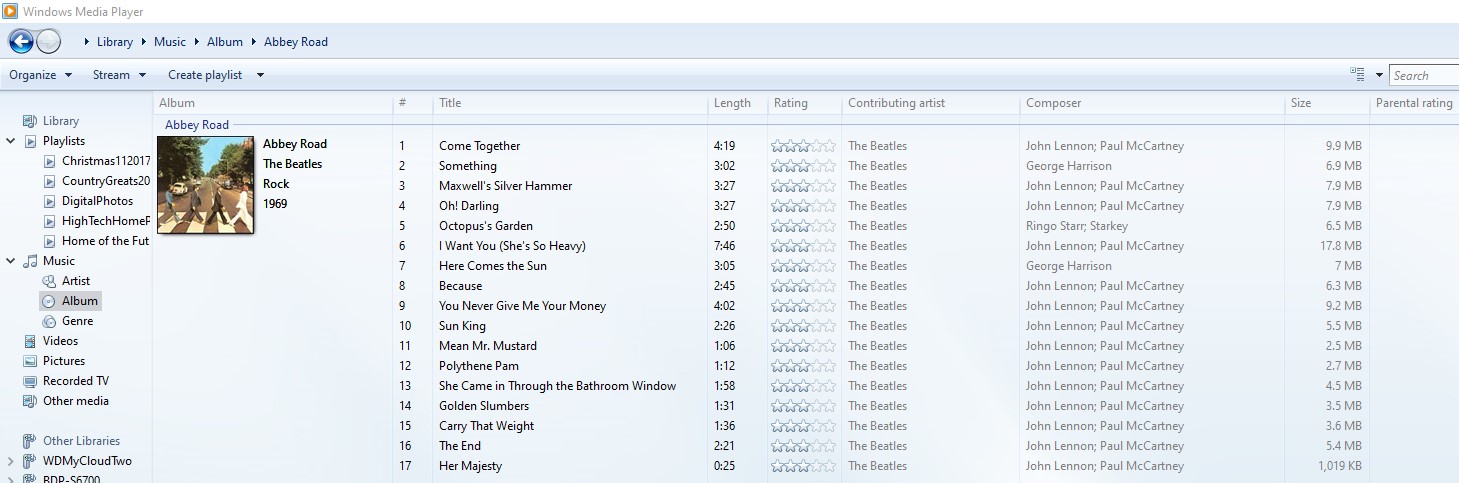Select the track Here Comes the Sun
Image resolution: width=1459 pixels, height=483 pixels.
pos(493,266)
